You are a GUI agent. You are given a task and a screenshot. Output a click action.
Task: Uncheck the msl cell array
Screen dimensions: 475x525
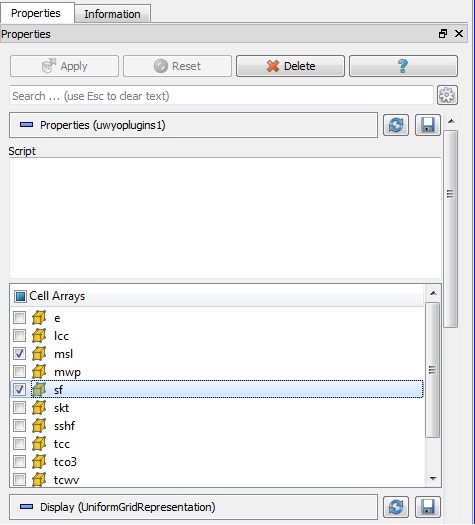(x=19, y=353)
